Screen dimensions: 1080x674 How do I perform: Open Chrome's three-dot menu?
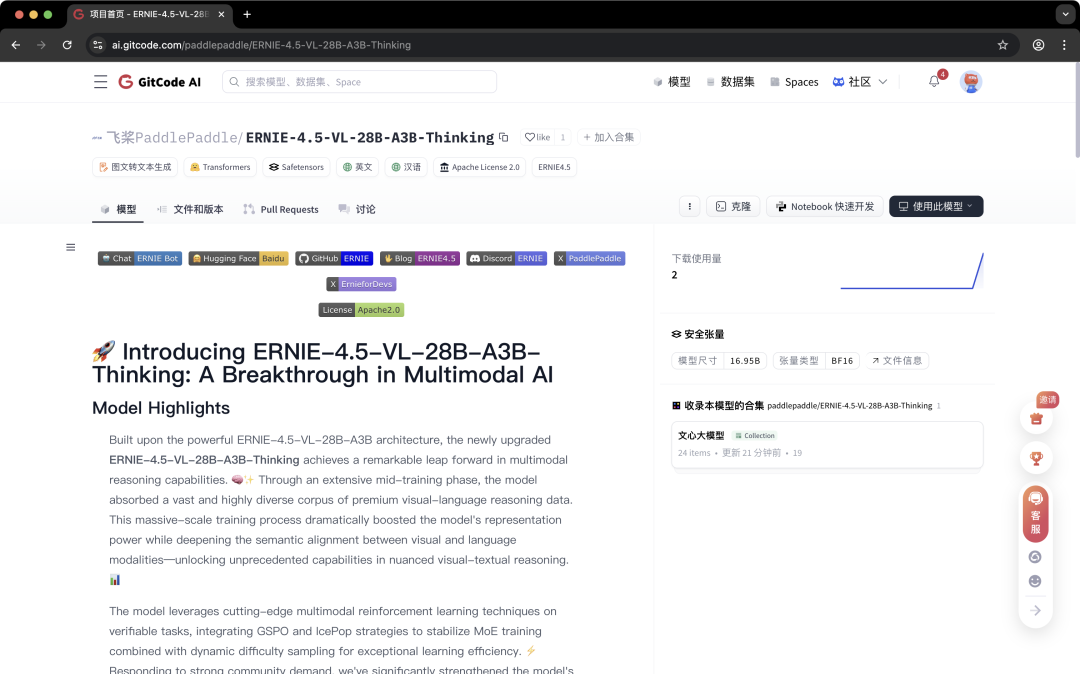tap(1064, 45)
